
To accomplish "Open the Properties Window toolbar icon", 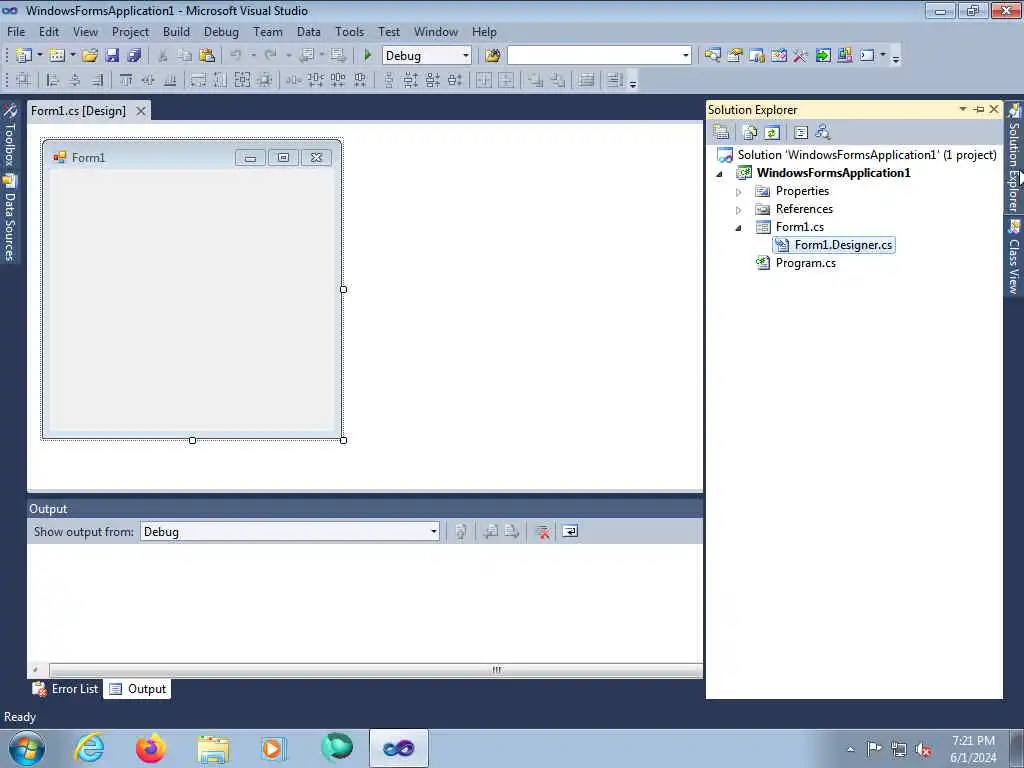I will point(735,56).
